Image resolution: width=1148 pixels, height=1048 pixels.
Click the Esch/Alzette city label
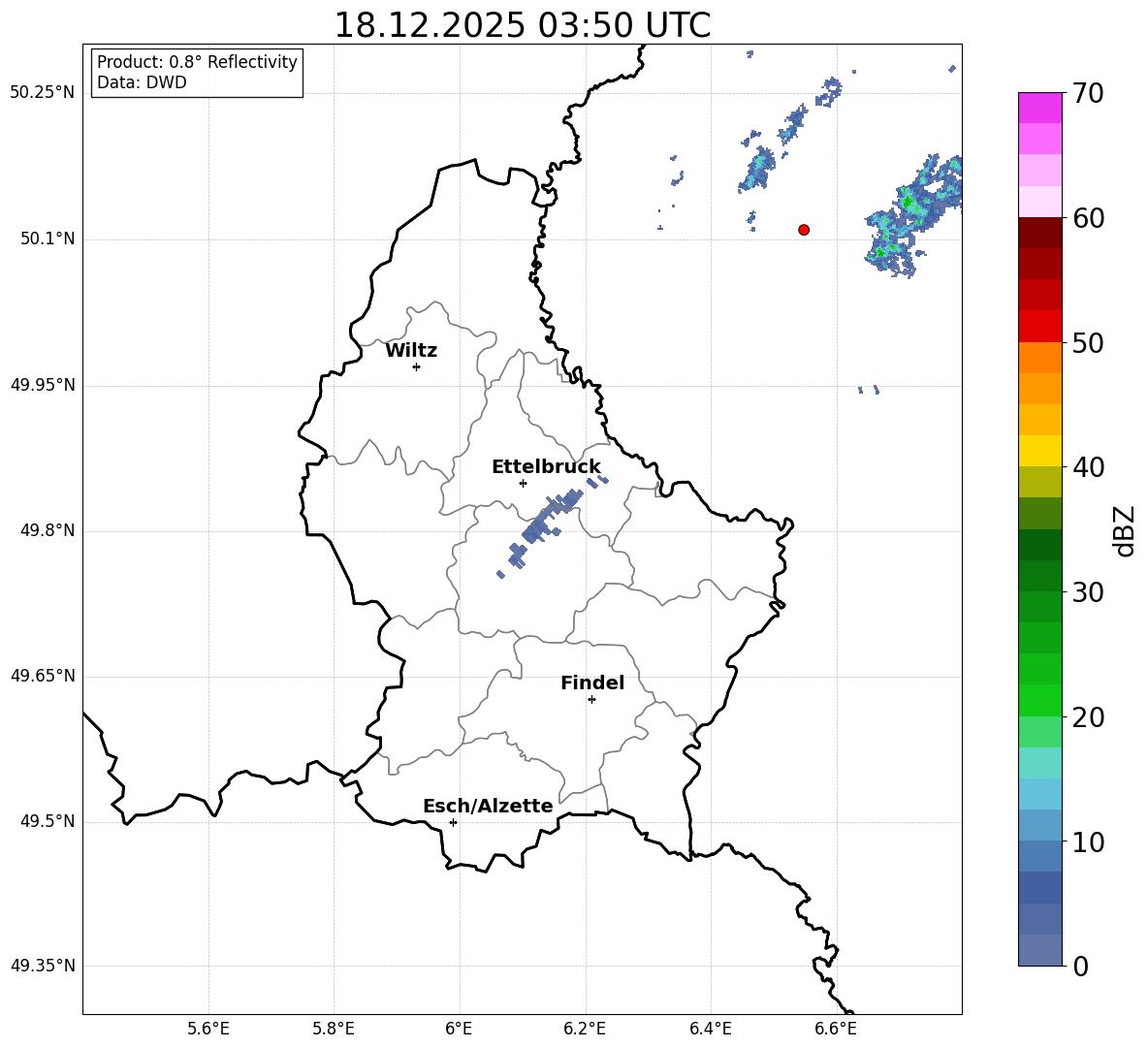tap(488, 806)
